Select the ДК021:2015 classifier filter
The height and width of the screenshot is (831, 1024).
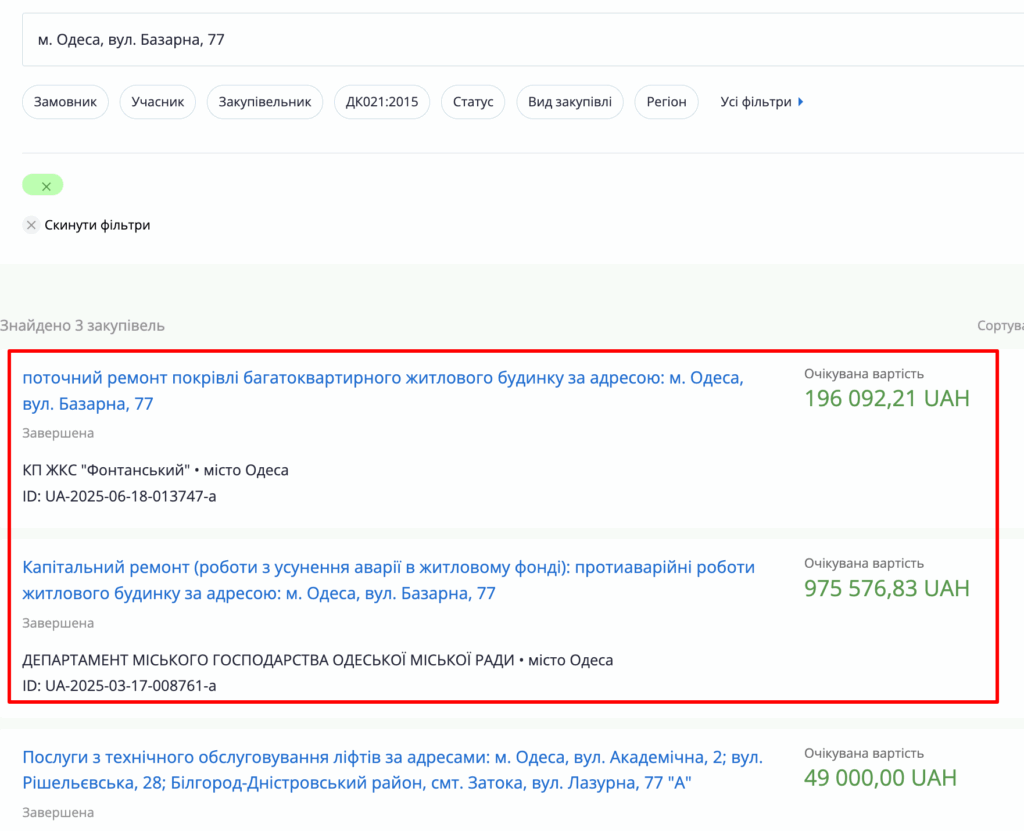coord(381,102)
